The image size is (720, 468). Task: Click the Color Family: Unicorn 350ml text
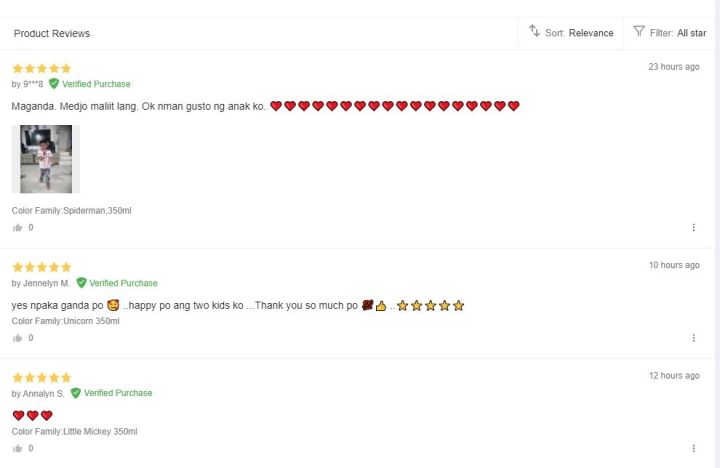tap(66, 321)
